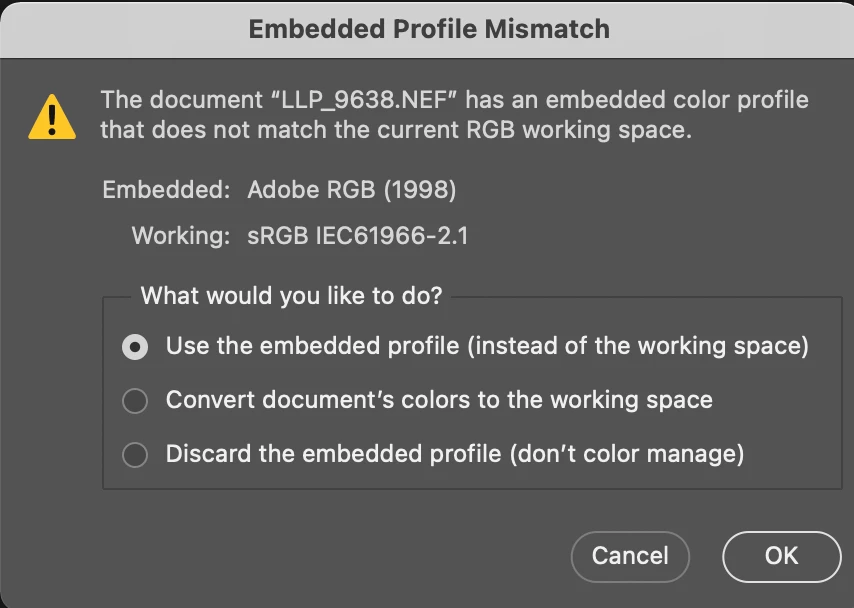Click the "Embedded:" field label
The height and width of the screenshot is (608, 854).
pos(167,189)
